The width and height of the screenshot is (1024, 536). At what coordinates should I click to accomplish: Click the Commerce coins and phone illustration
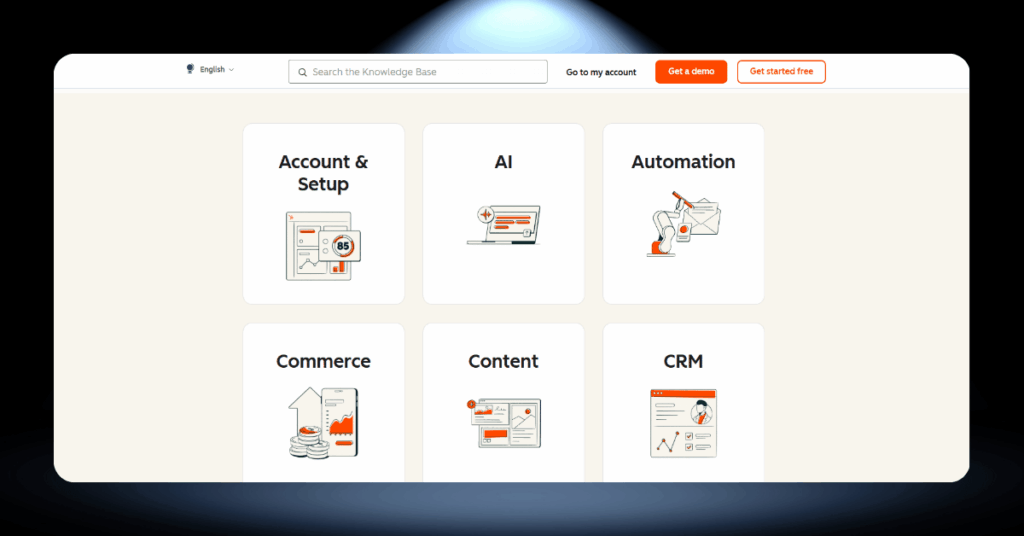coord(323,423)
